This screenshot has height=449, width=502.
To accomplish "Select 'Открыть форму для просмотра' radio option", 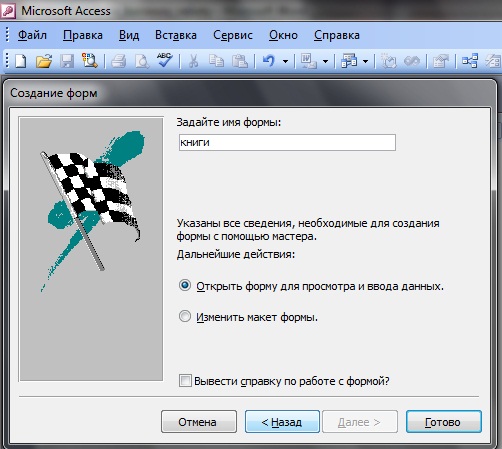I will [x=185, y=286].
